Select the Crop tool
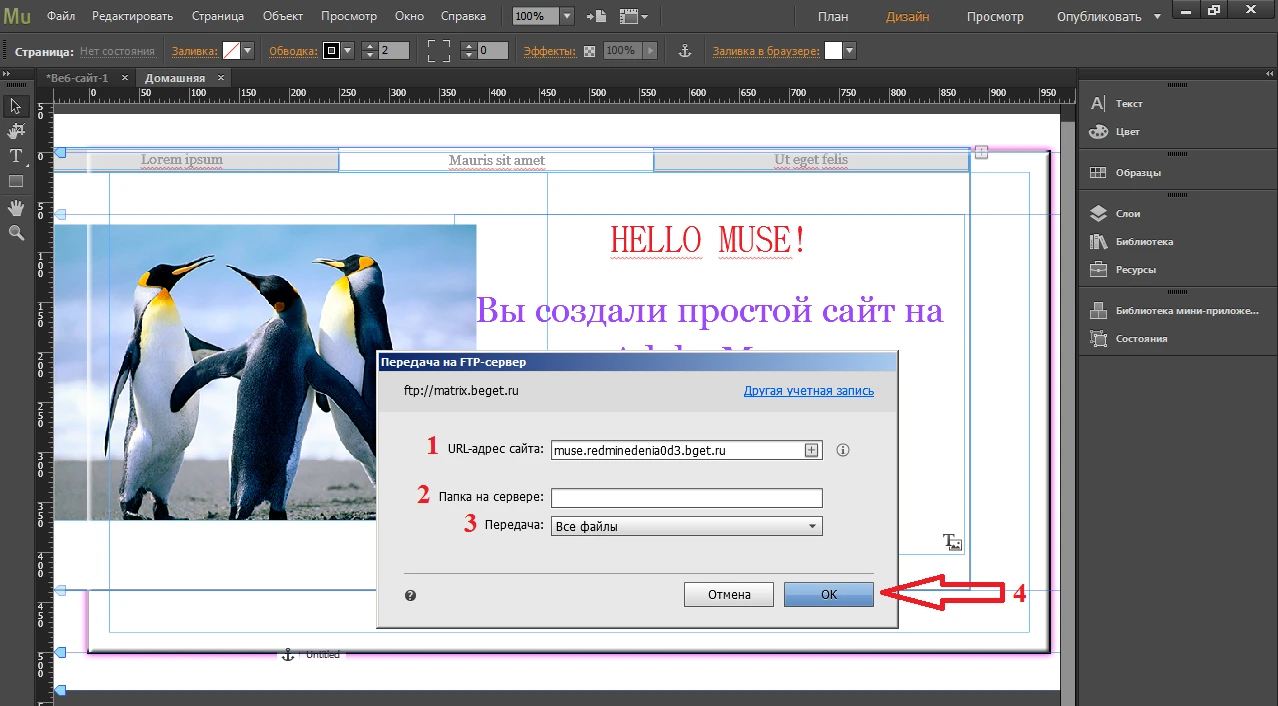Screen dimensions: 1278x706 pos(16,131)
